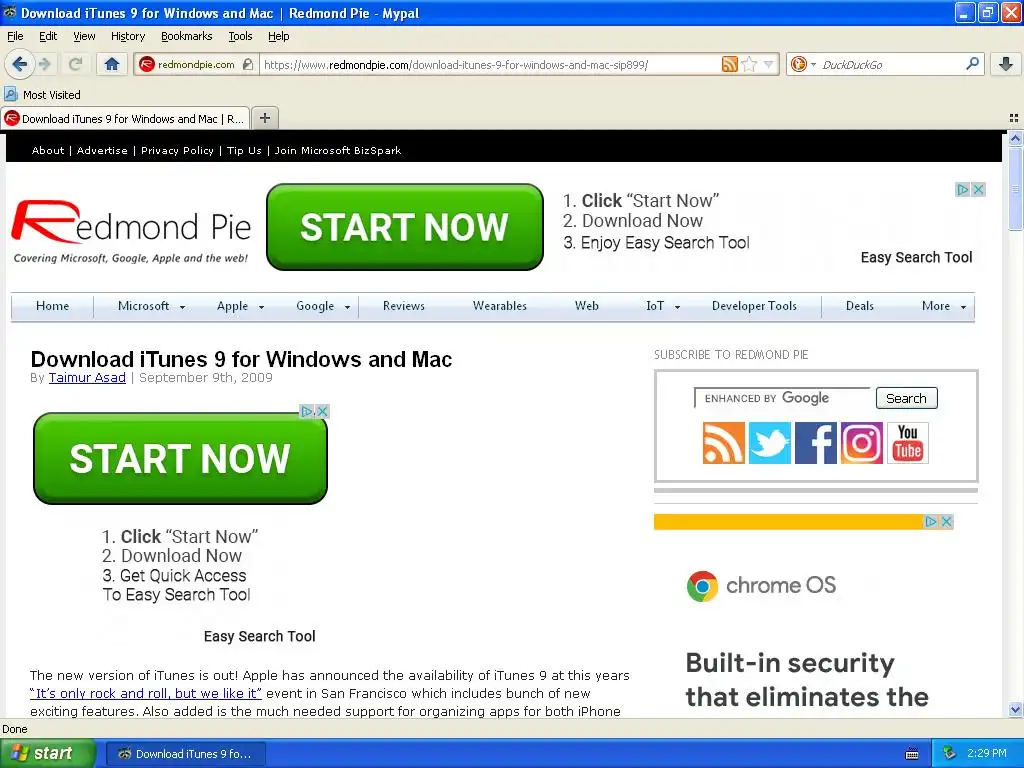Close the chrome OS sidebar ad
1024x768 pixels.
946,521
